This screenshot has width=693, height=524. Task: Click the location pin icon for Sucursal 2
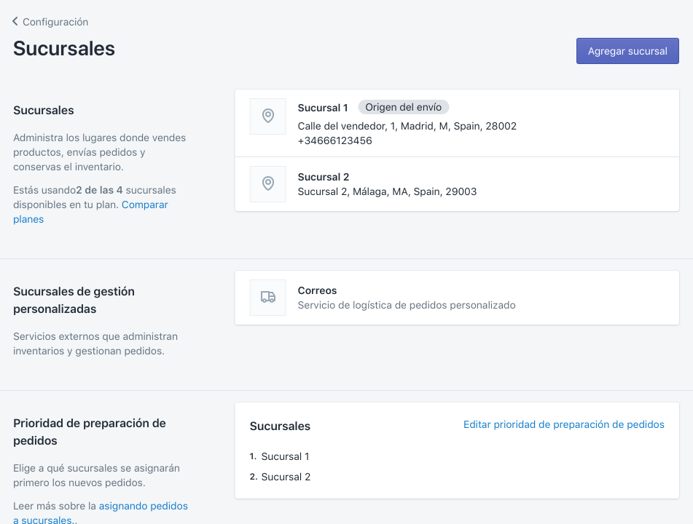[267, 184]
